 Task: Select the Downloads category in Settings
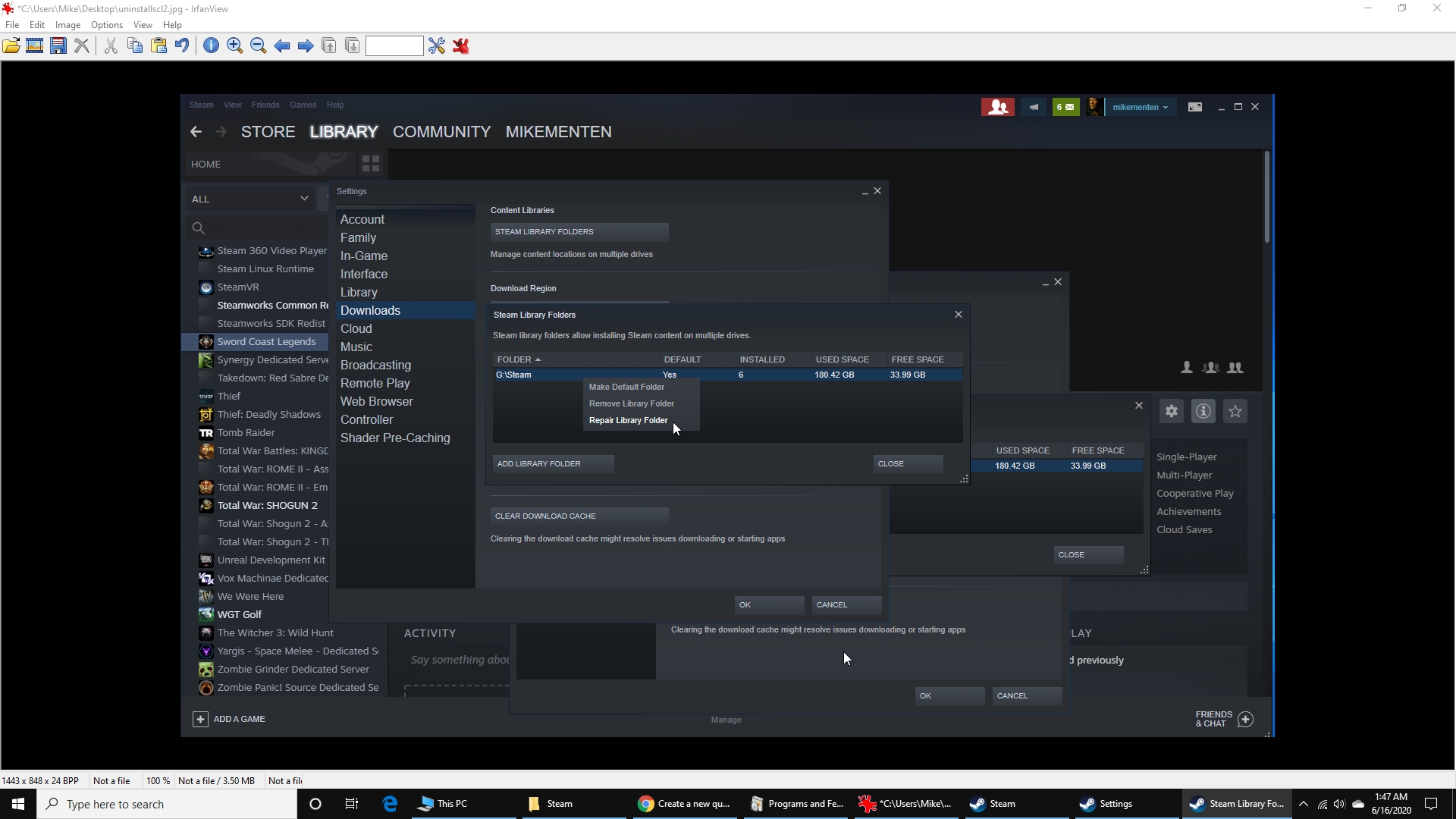(406, 311)
